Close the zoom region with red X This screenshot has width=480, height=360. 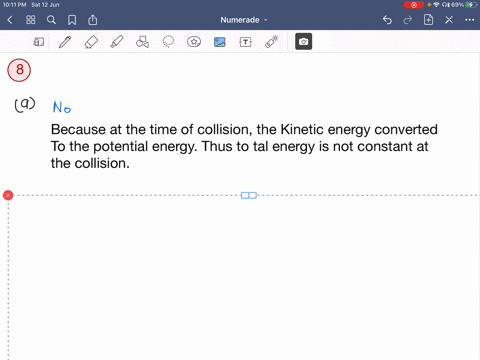[x=8, y=195]
